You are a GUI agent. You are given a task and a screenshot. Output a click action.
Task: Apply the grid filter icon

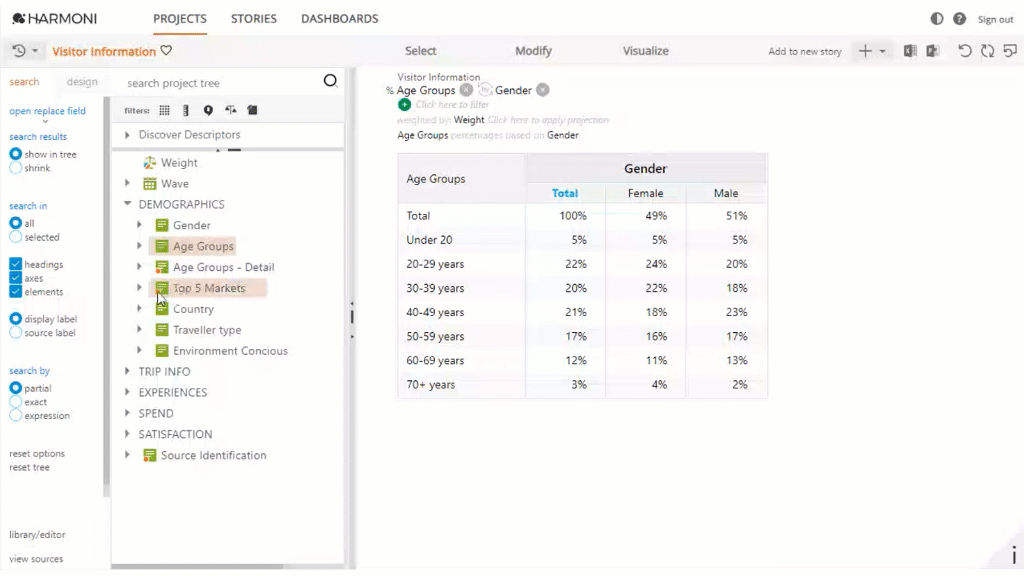click(x=165, y=110)
